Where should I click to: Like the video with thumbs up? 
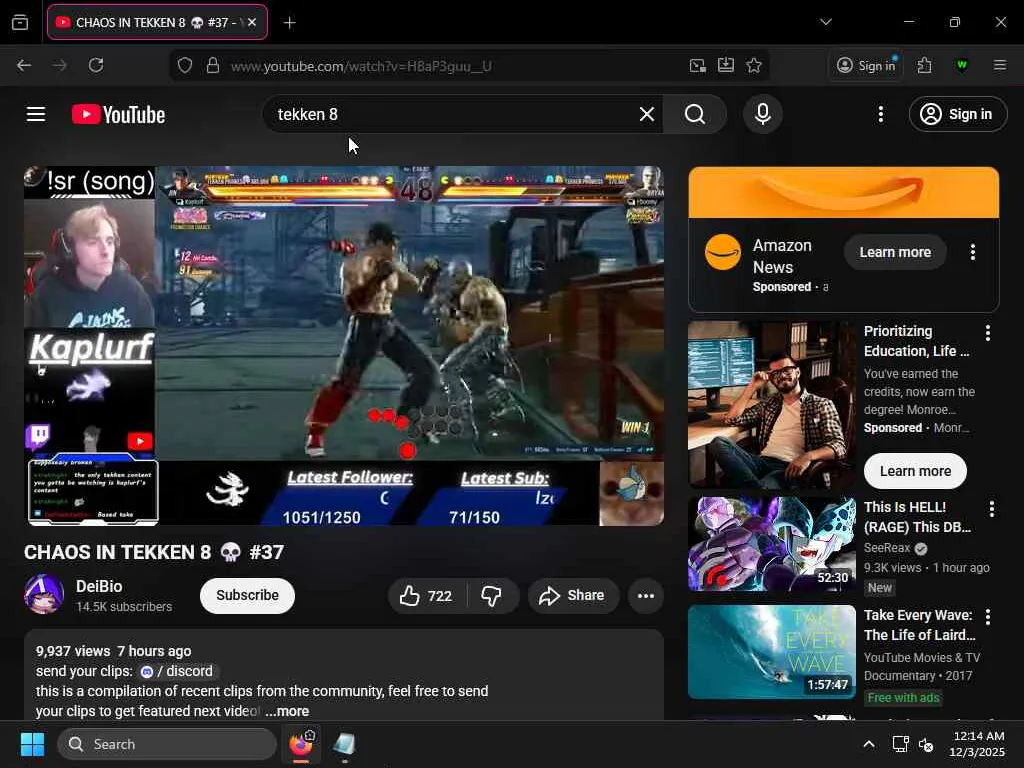[x=427, y=596]
